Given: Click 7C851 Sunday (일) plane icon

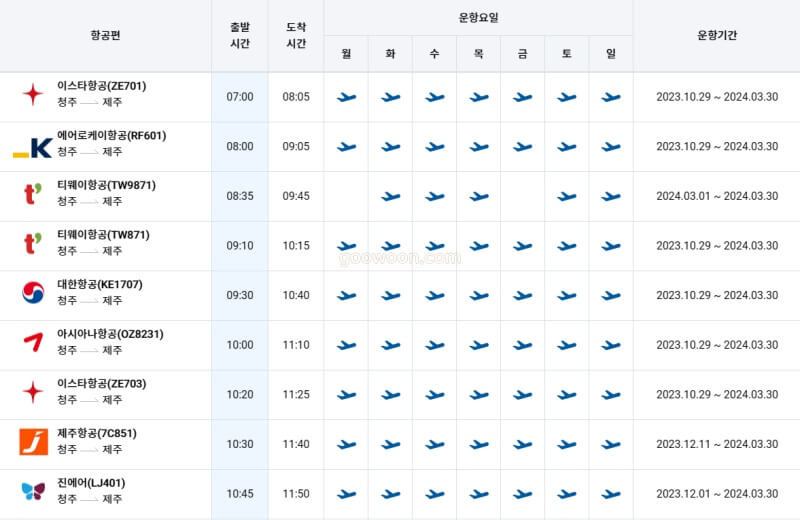Looking at the screenshot, I should pyautogui.click(x=611, y=444).
